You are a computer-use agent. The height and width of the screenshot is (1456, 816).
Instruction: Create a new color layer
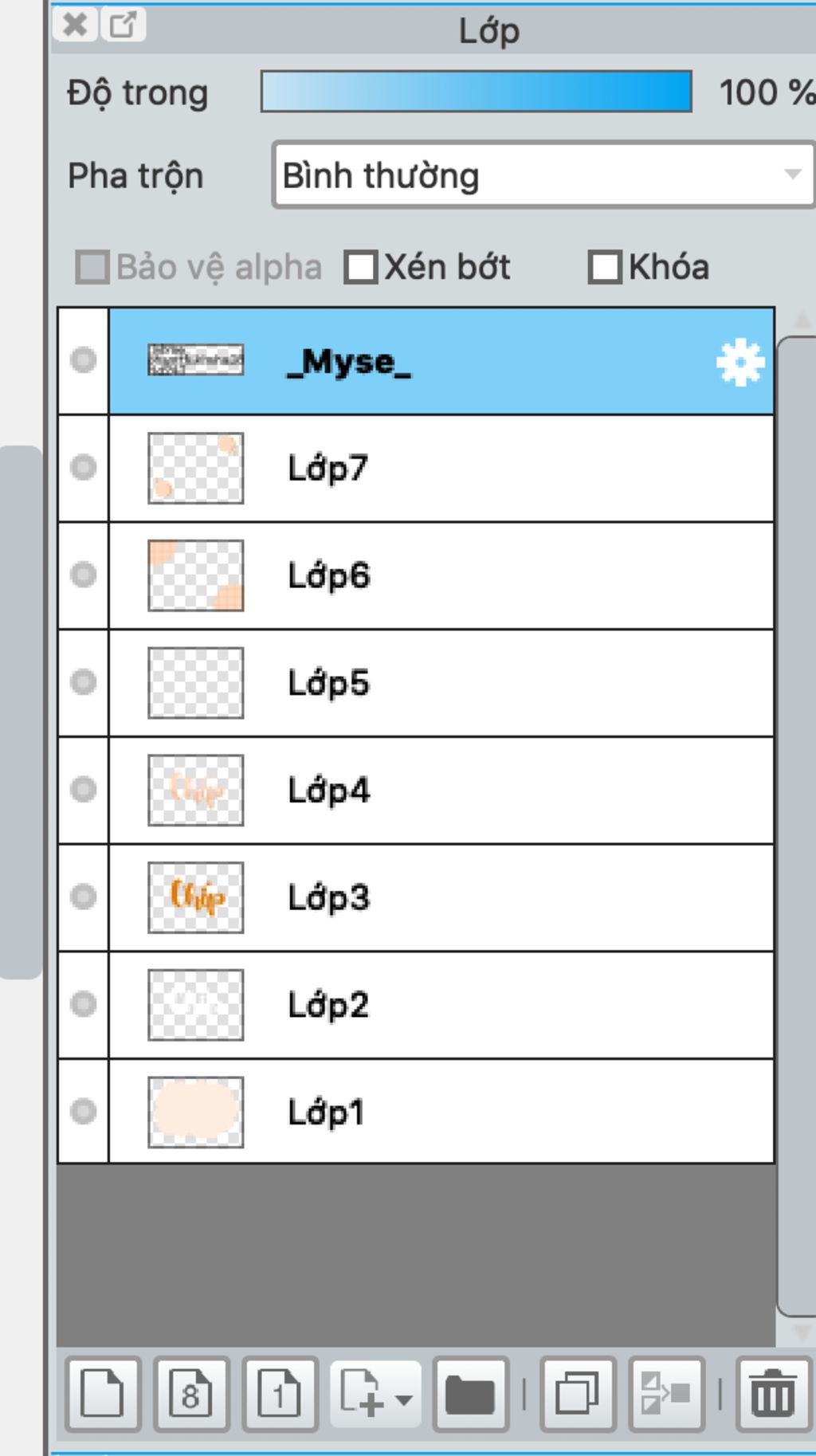[103, 1394]
